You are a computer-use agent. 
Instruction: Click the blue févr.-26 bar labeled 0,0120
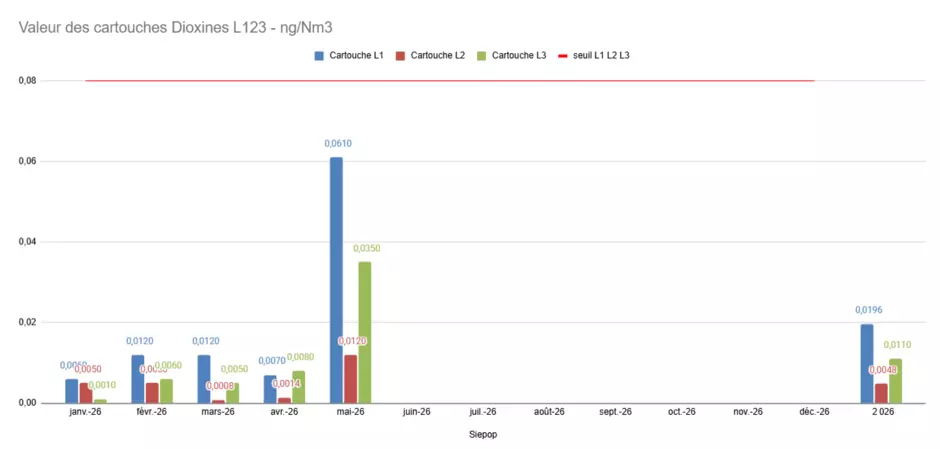click(x=138, y=379)
